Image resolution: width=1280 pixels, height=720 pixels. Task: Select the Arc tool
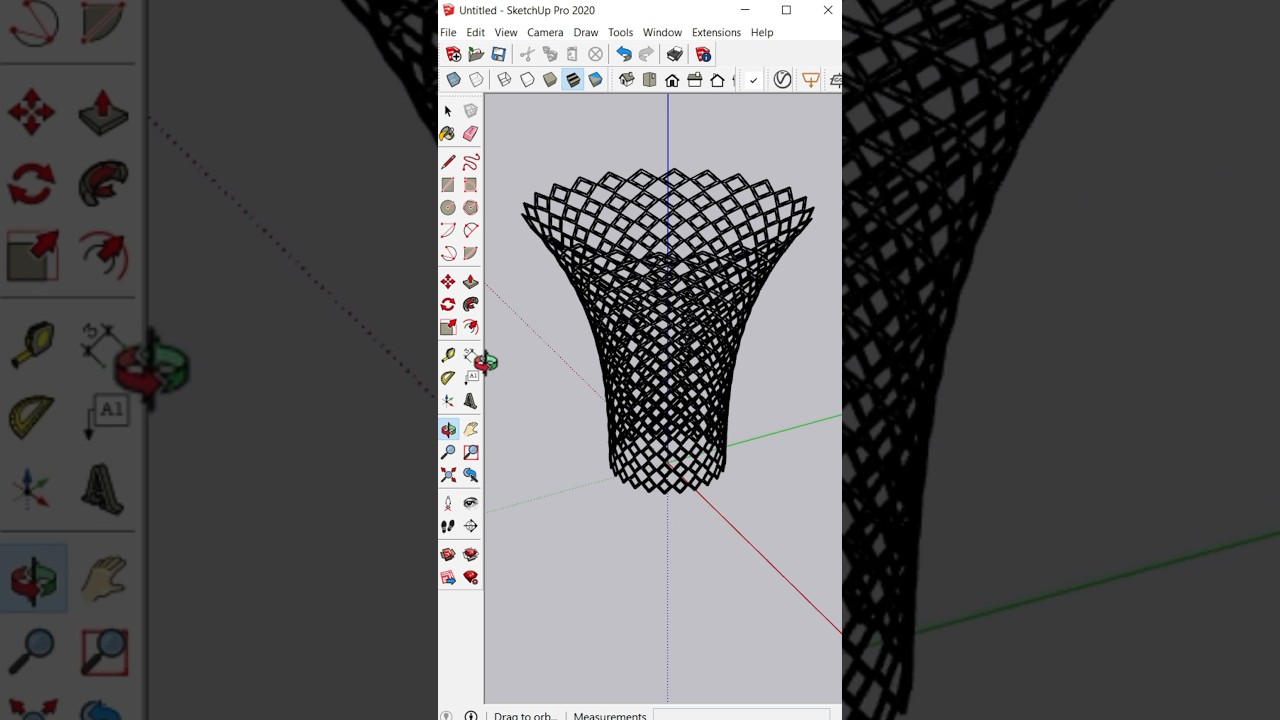coord(448,231)
